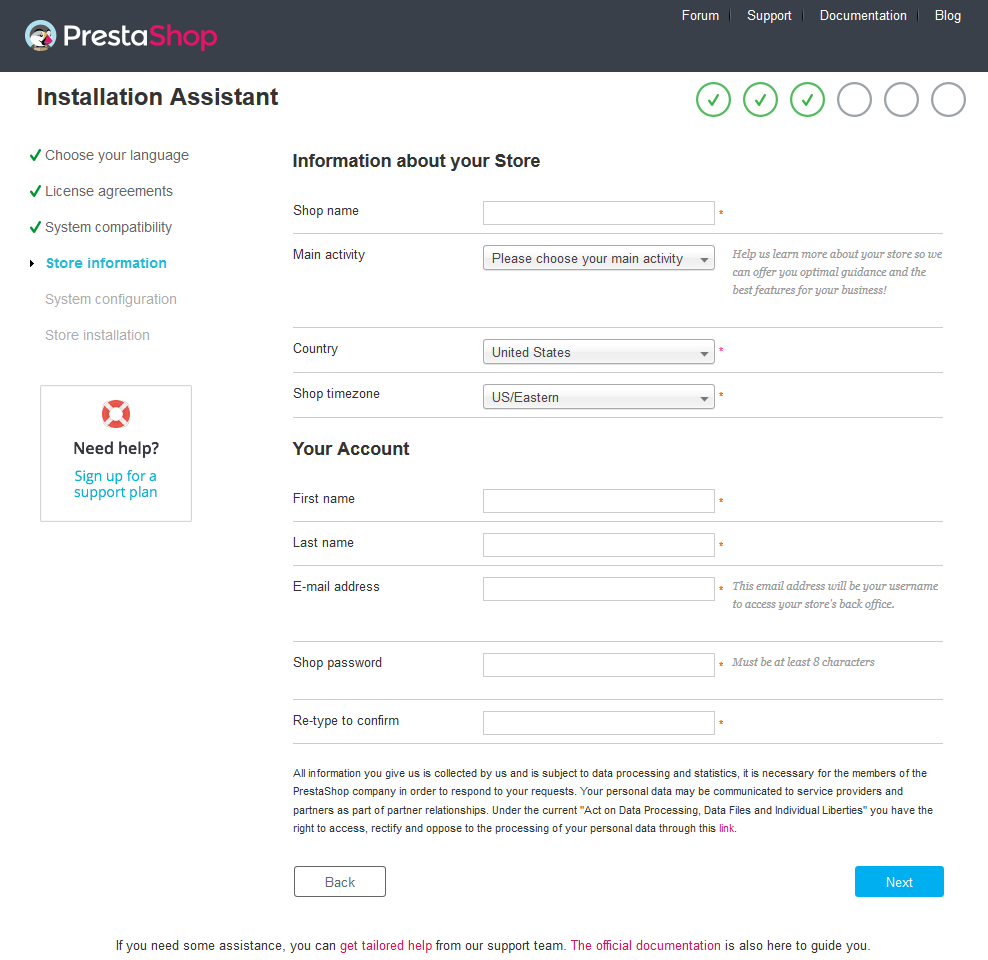988x960 pixels.
Task: Click the lifebuoy Need help icon
Action: (x=116, y=413)
